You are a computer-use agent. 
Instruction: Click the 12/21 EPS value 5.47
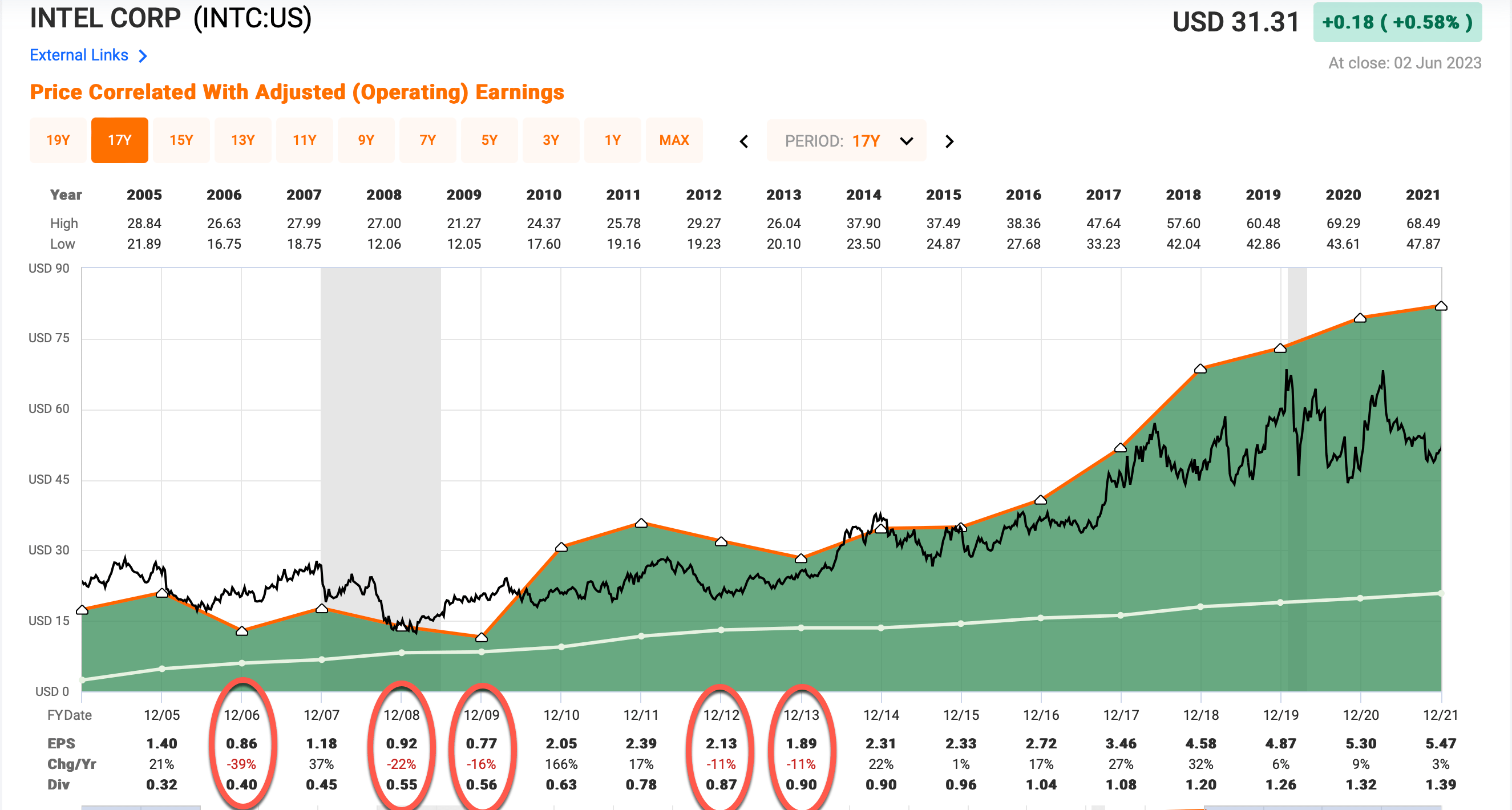[x=1441, y=744]
